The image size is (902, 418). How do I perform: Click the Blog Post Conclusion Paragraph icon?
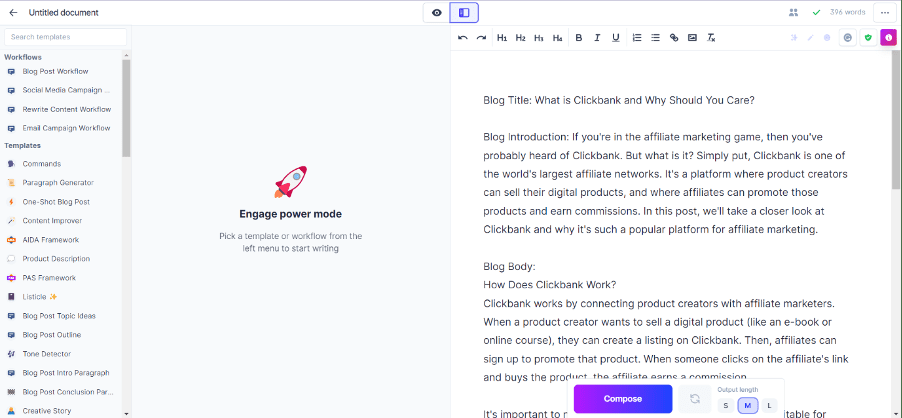[x=11, y=392]
